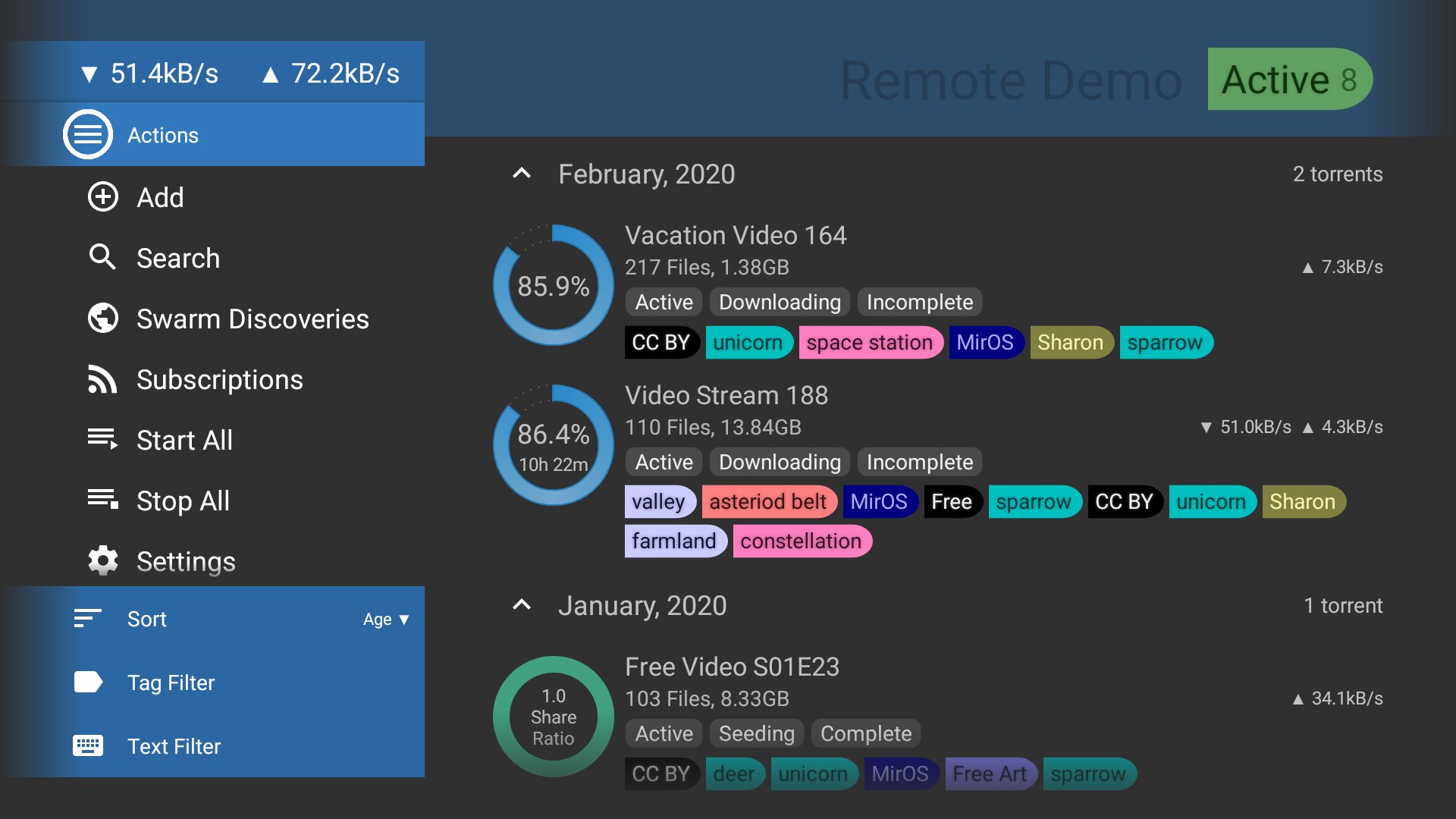Open the Sort Age dropdown
The width and height of the screenshot is (1456, 819).
pyautogui.click(x=386, y=620)
